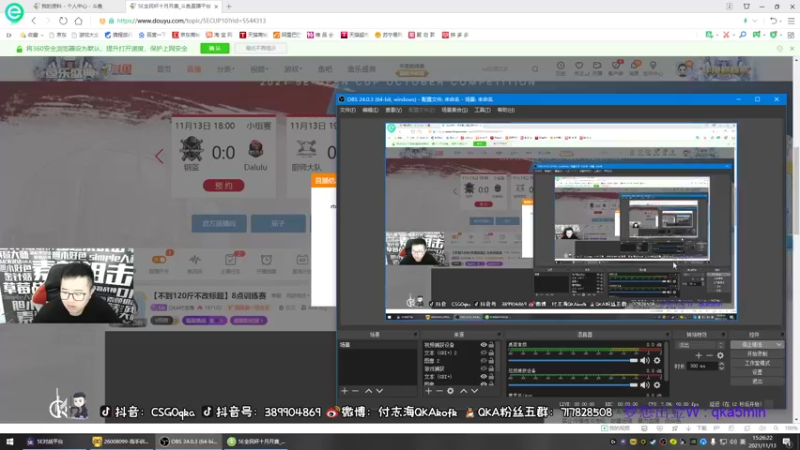800x450 pixels.
Task: Open OBS 编辑(E) menu
Action: tap(370, 110)
